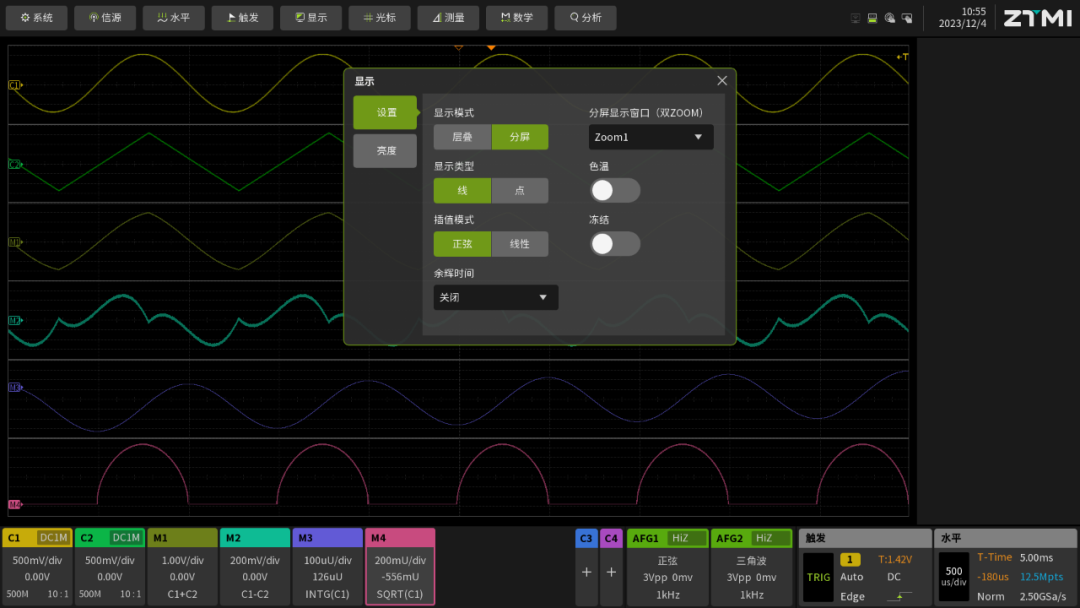Click the TRIG status indicator
The width and height of the screenshot is (1080, 608).
(818, 577)
